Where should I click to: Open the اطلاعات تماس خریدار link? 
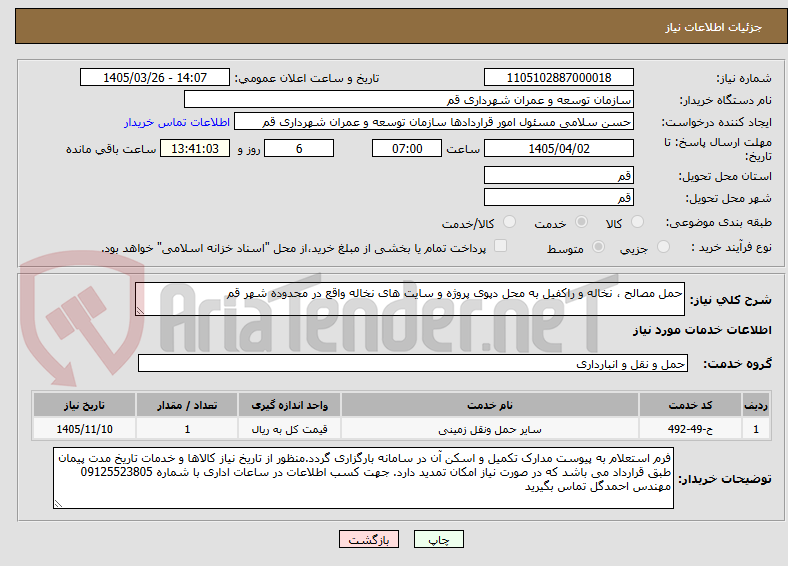[177, 122]
